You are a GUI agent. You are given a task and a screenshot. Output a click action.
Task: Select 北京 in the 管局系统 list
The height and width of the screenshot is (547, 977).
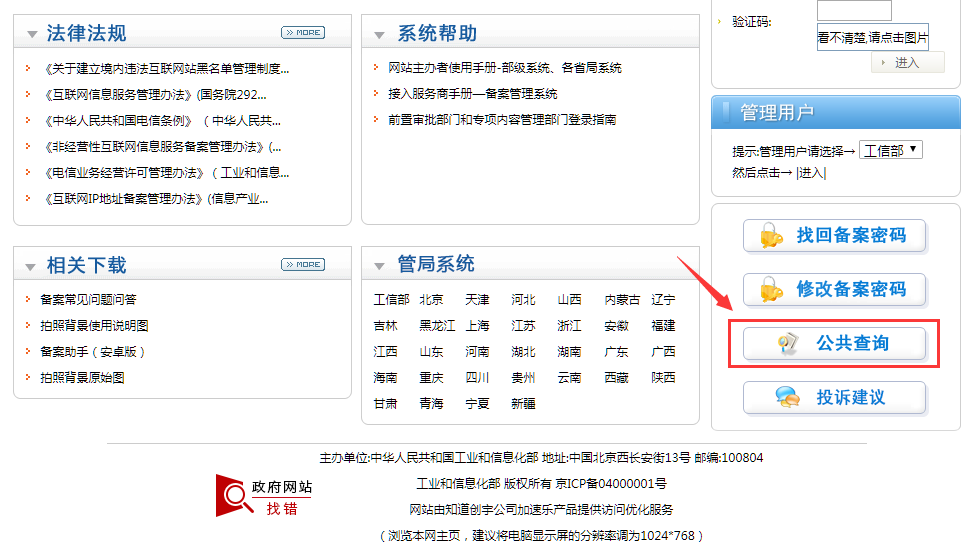431,300
